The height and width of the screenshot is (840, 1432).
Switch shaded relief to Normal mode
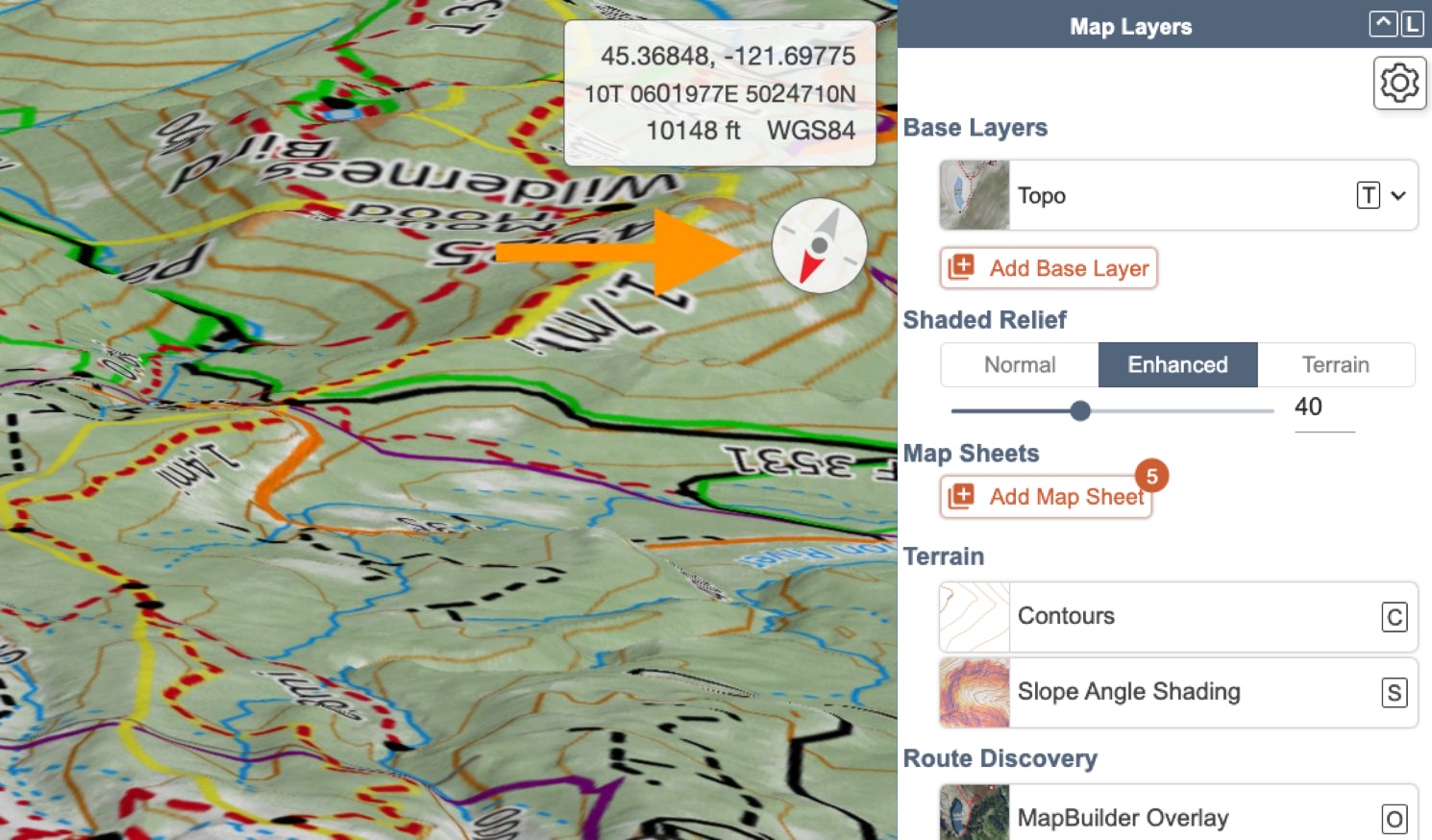[1019, 364]
